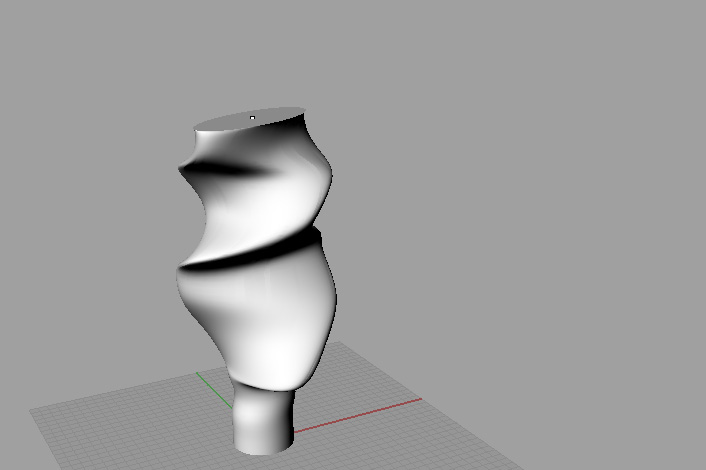The image size is (706, 470).
Task: Click the twisted body of the 3D vase
Action: pos(257,252)
